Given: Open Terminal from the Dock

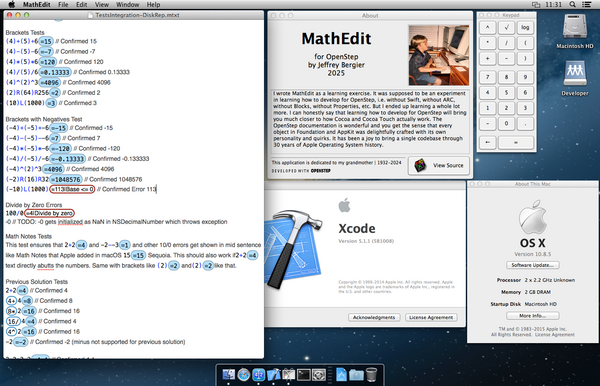Looking at the screenshot, I should click(x=304, y=375).
